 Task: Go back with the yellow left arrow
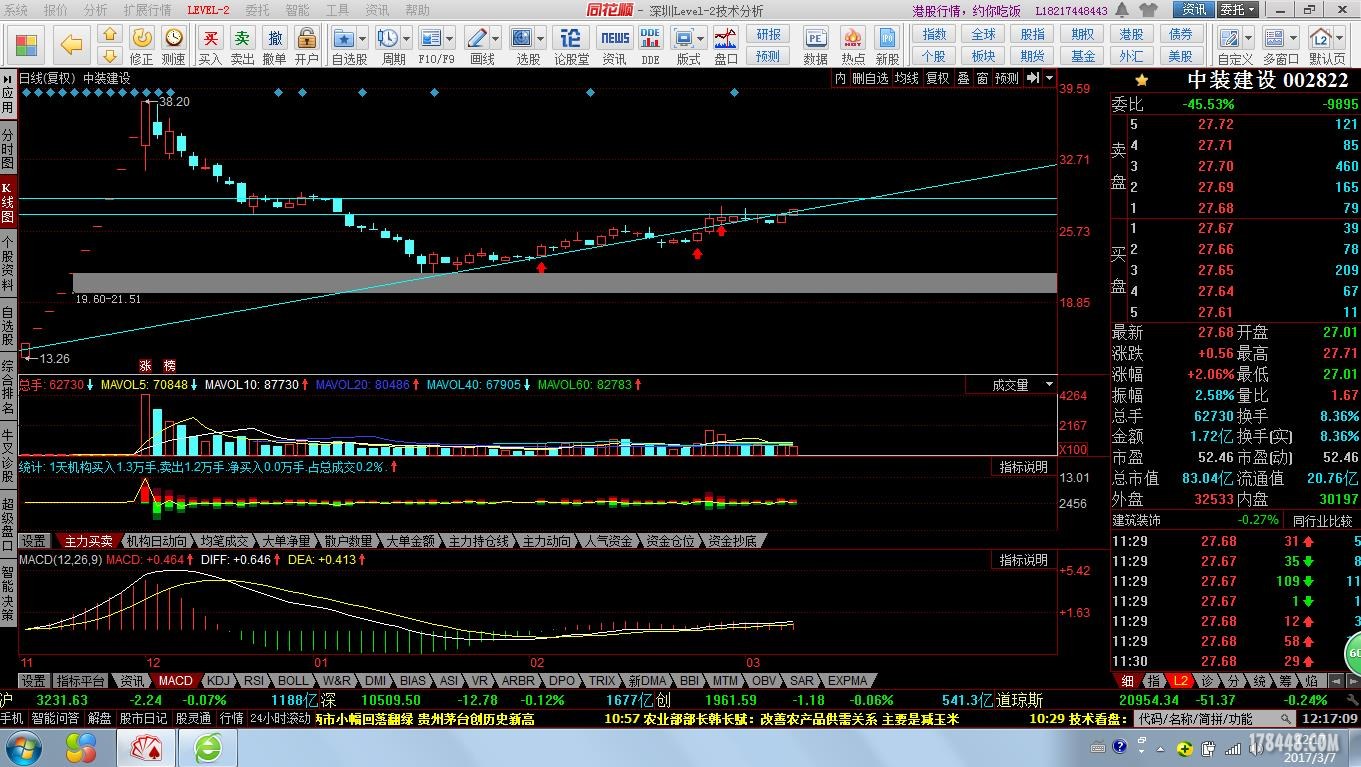coord(71,45)
